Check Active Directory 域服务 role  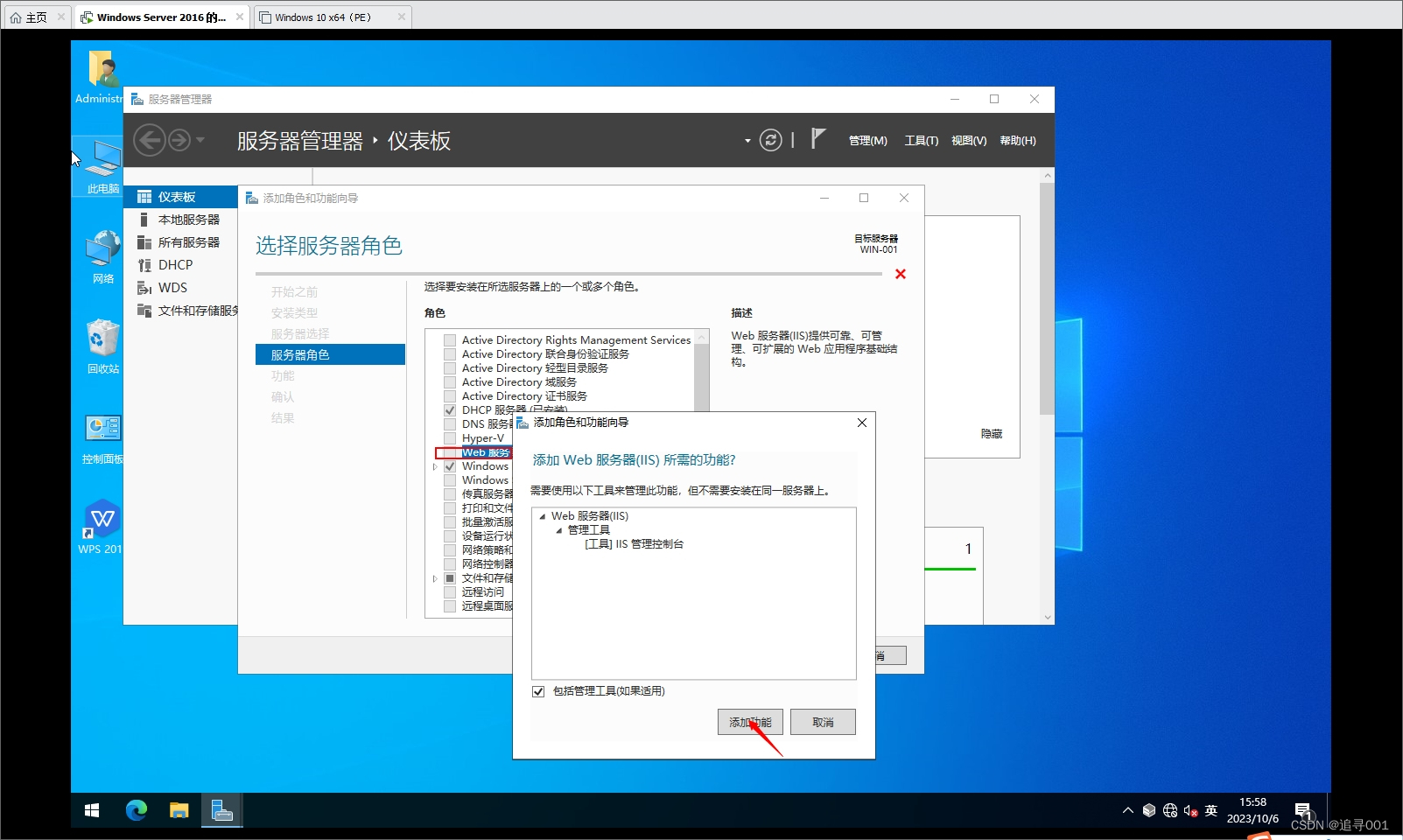click(450, 382)
